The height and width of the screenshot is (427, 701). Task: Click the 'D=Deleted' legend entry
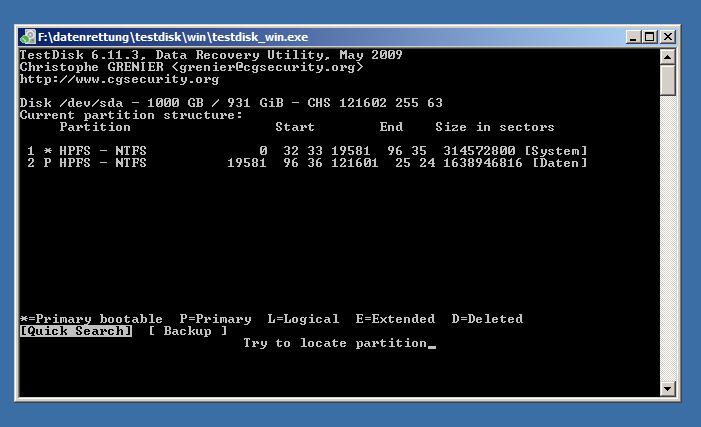pos(487,319)
